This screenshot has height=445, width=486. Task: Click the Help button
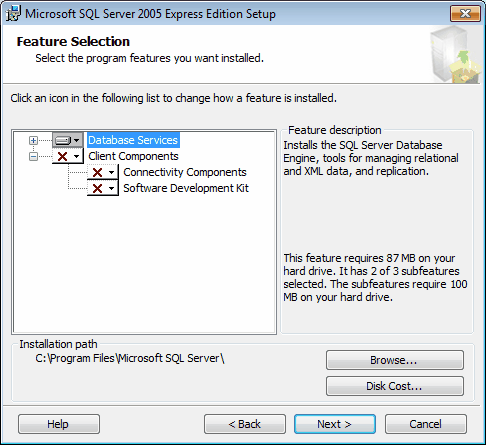tap(59, 424)
